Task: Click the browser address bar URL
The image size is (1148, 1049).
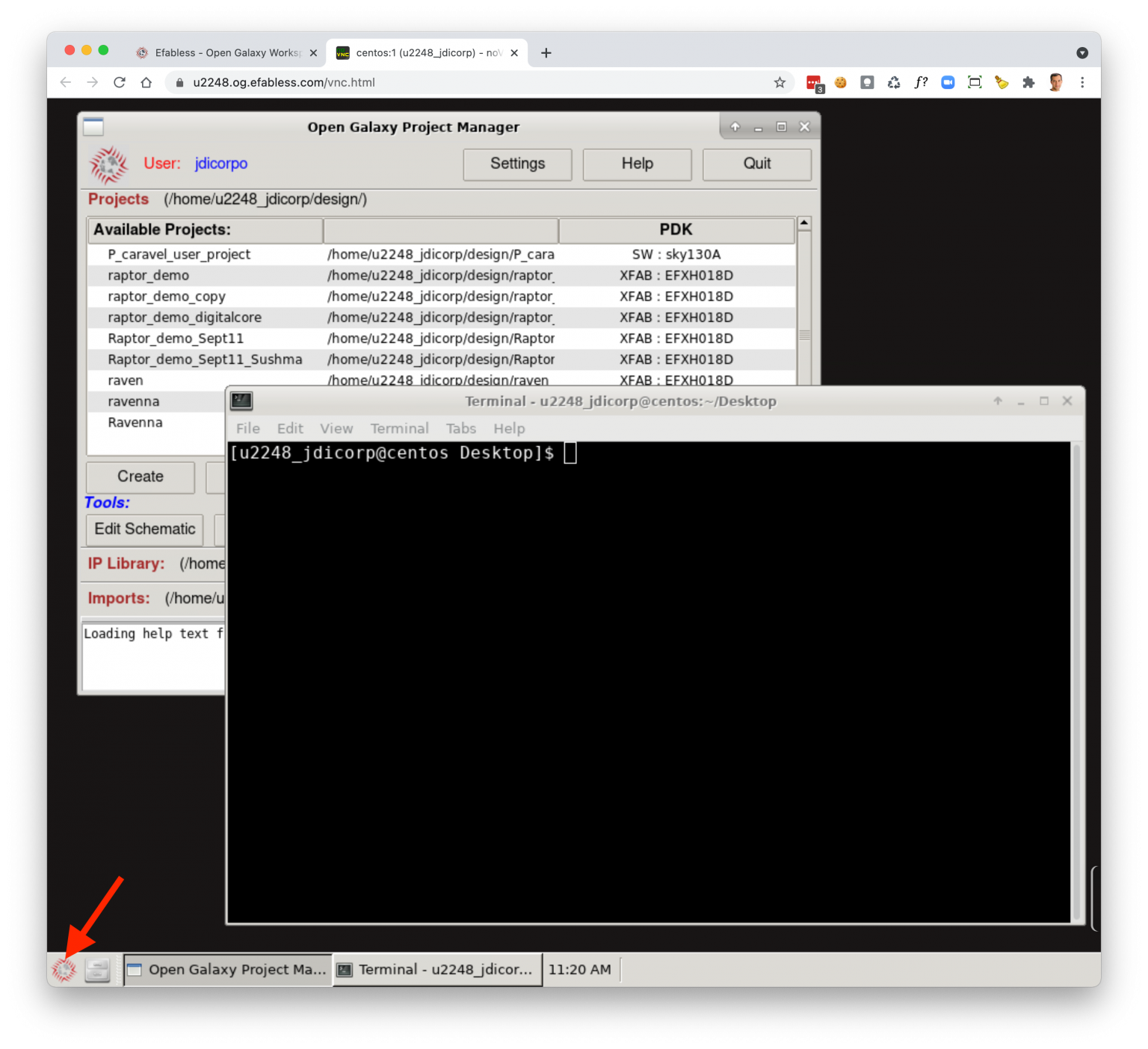Action: [284, 82]
